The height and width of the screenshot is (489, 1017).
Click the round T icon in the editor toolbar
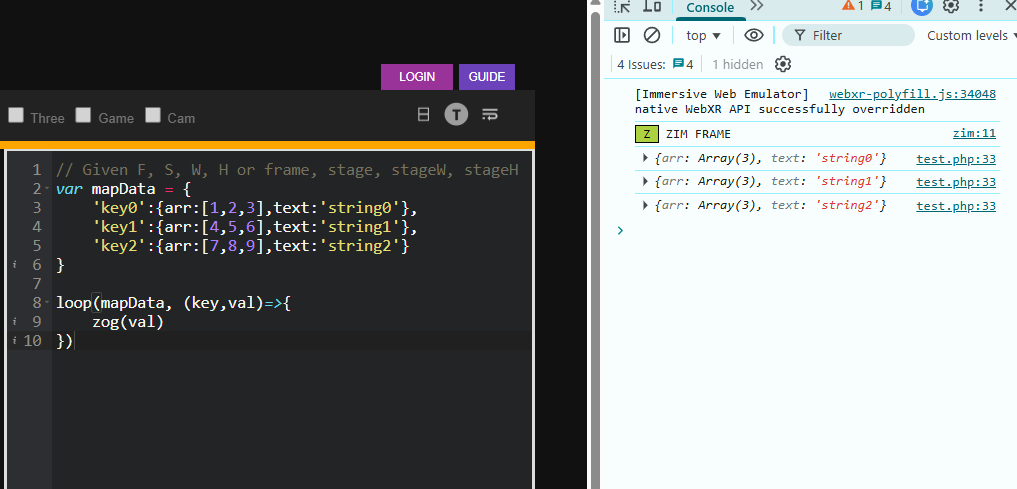456,115
